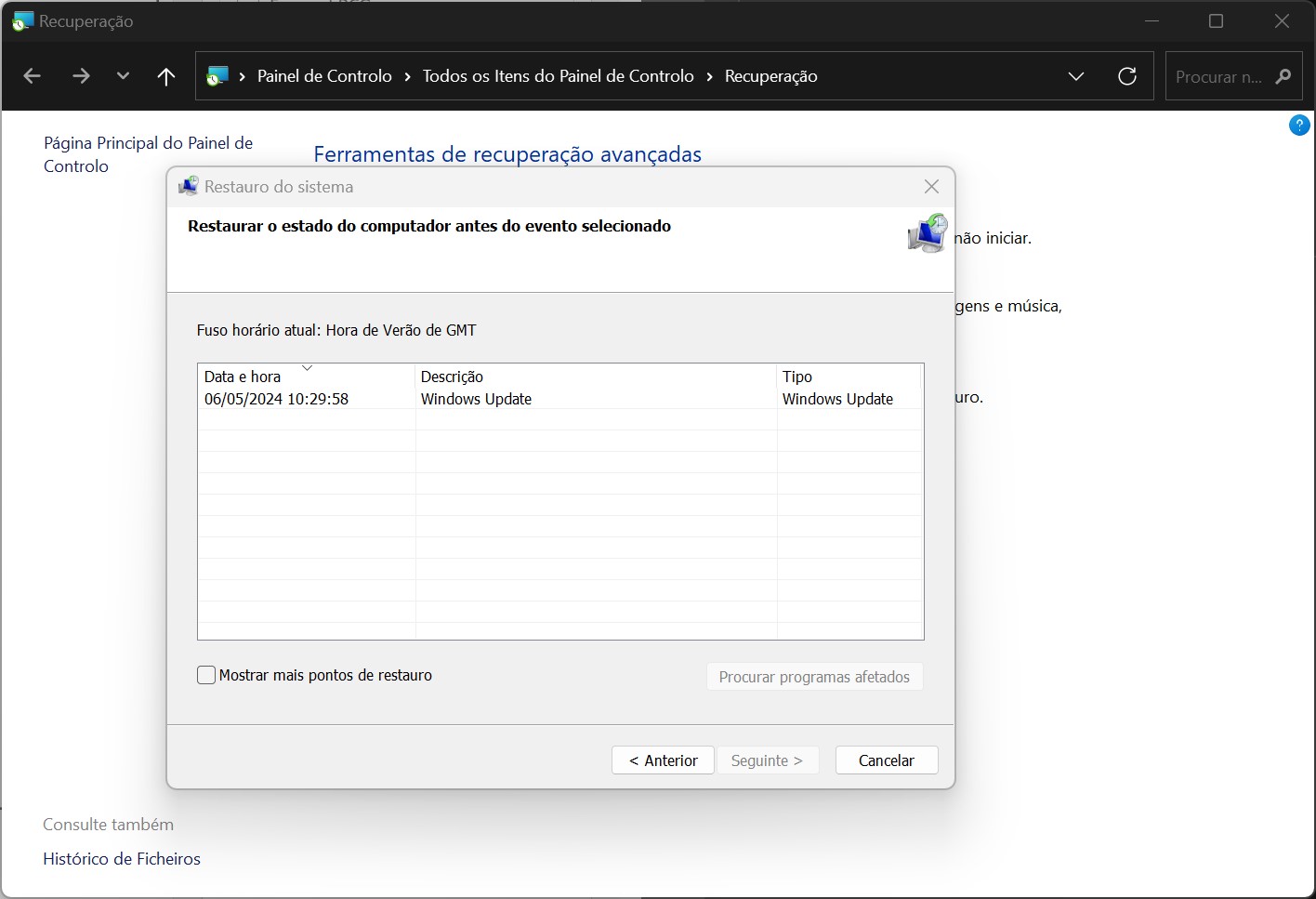Maximize the Recuperação window

(x=1216, y=20)
